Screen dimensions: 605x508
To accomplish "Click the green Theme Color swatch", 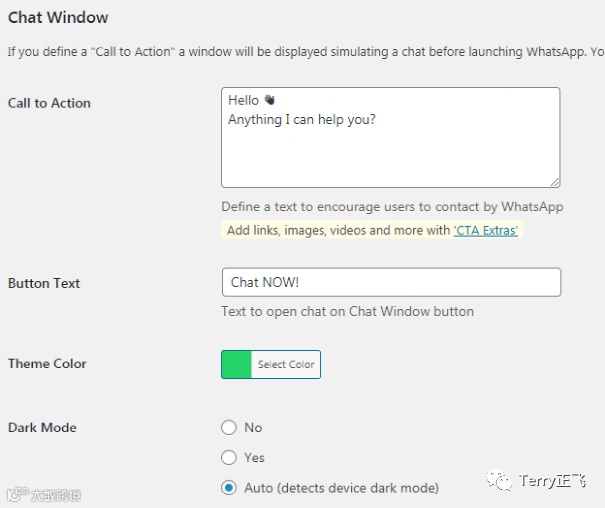I will (236, 364).
